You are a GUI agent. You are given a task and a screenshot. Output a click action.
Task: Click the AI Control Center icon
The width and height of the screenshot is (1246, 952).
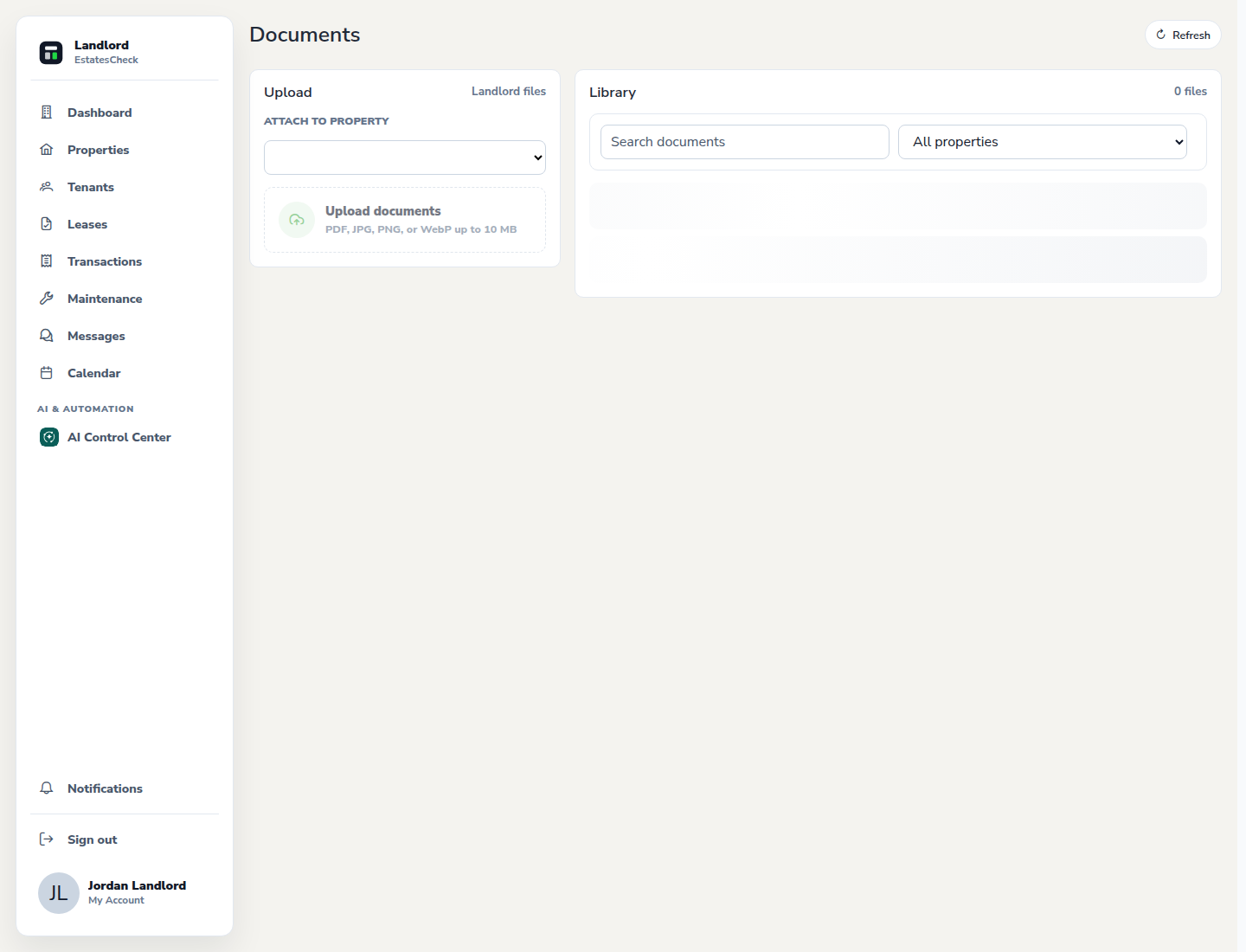49,437
